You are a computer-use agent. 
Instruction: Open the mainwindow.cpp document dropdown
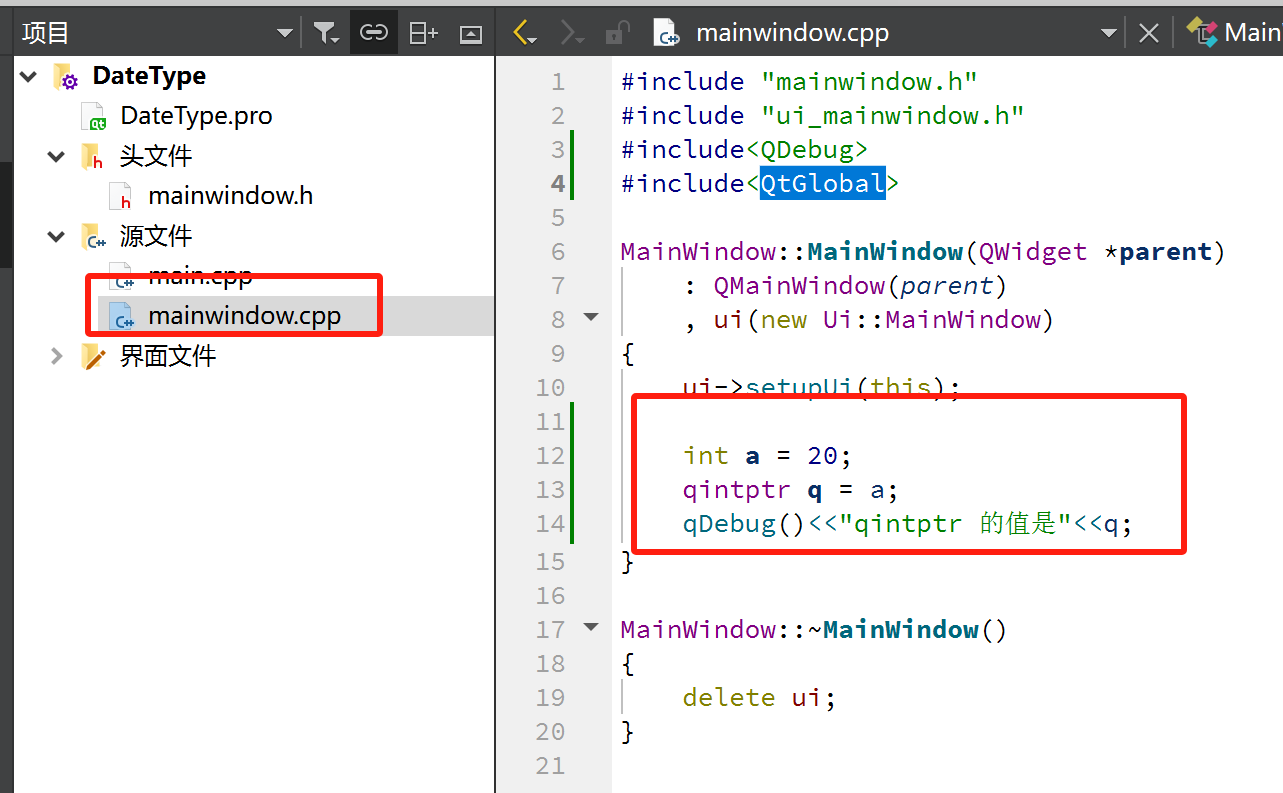tap(1108, 33)
